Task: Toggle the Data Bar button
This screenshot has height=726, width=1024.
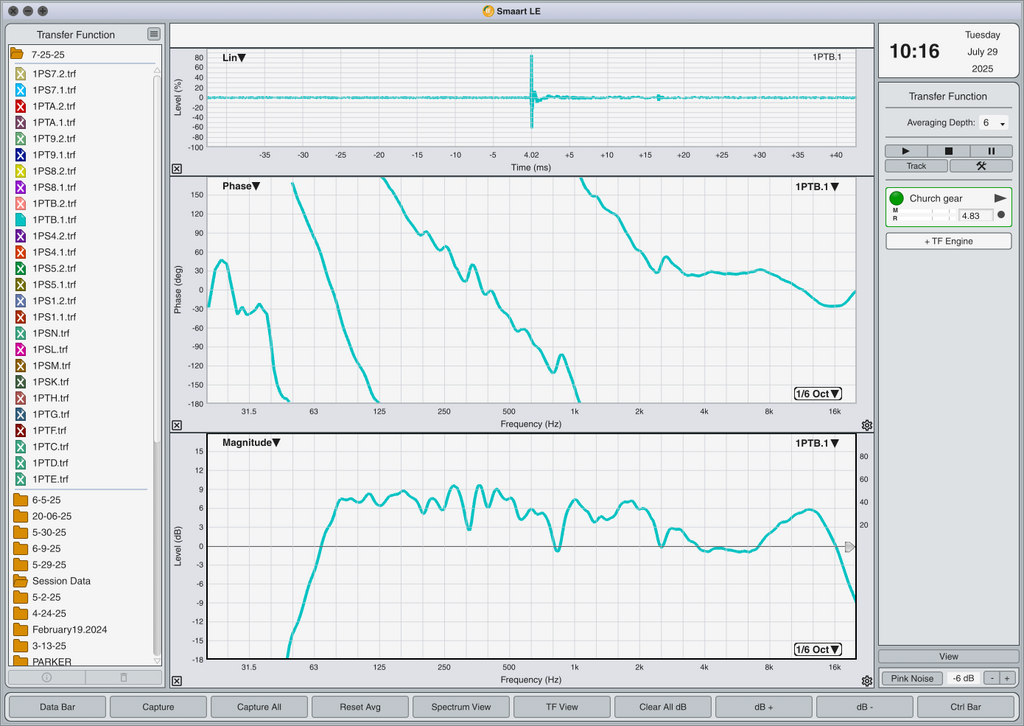Action: 57,706
